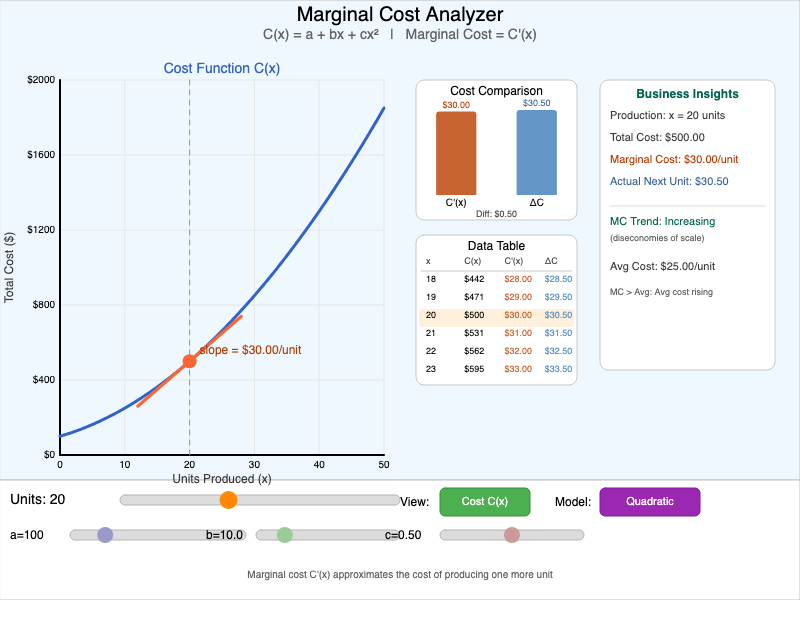
Task: Click the Cost Function C(x) chart title
Action: coord(221,69)
